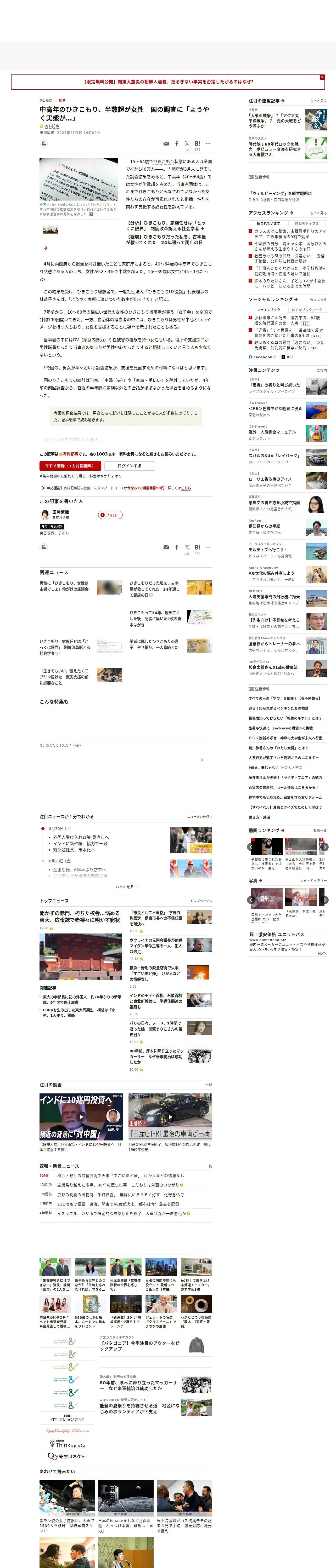Select フェイスブック social ranking tab
This screenshot has height=1568, width=336.
[268, 310]
